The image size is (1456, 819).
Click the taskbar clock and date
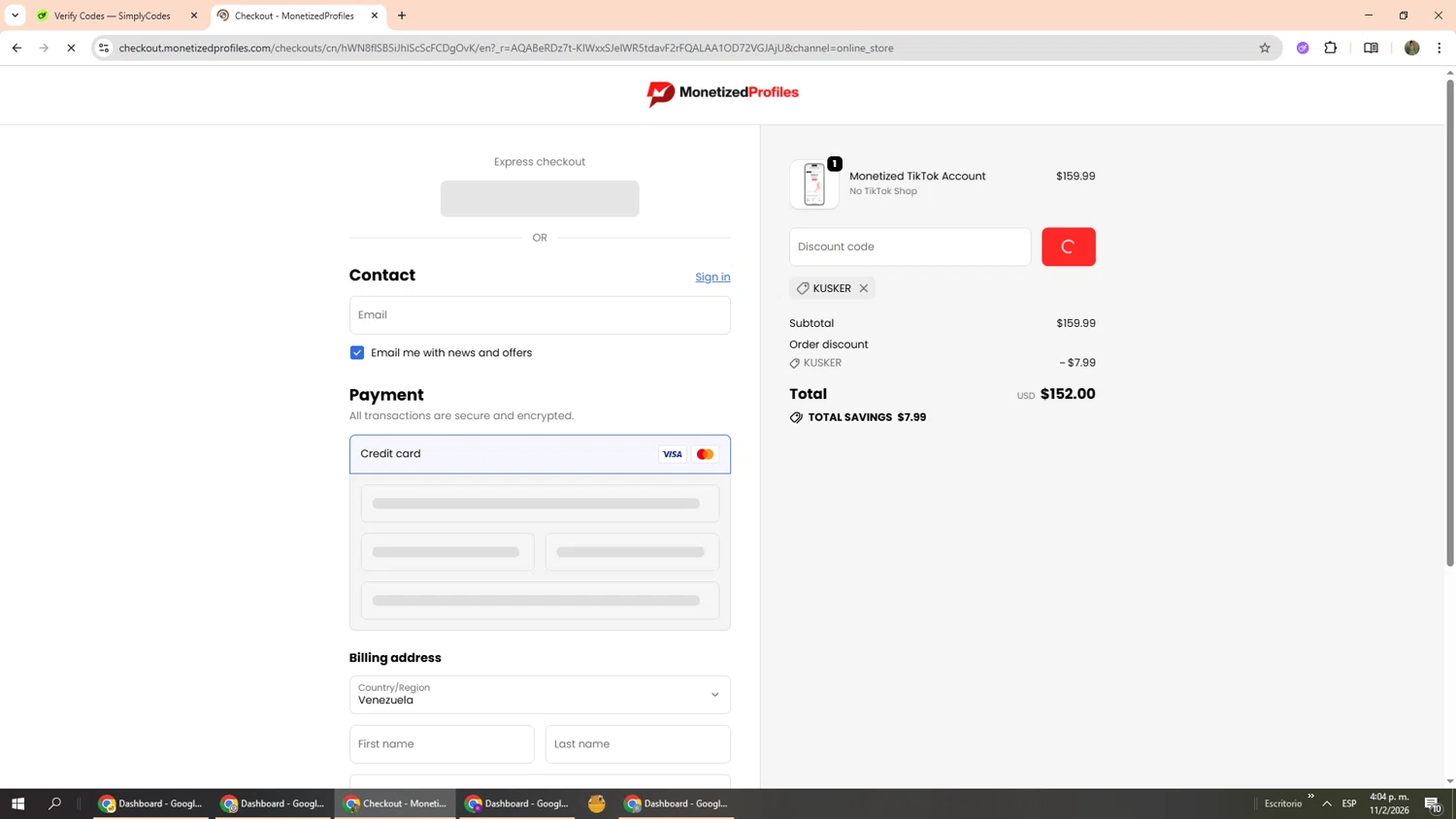[1389, 803]
